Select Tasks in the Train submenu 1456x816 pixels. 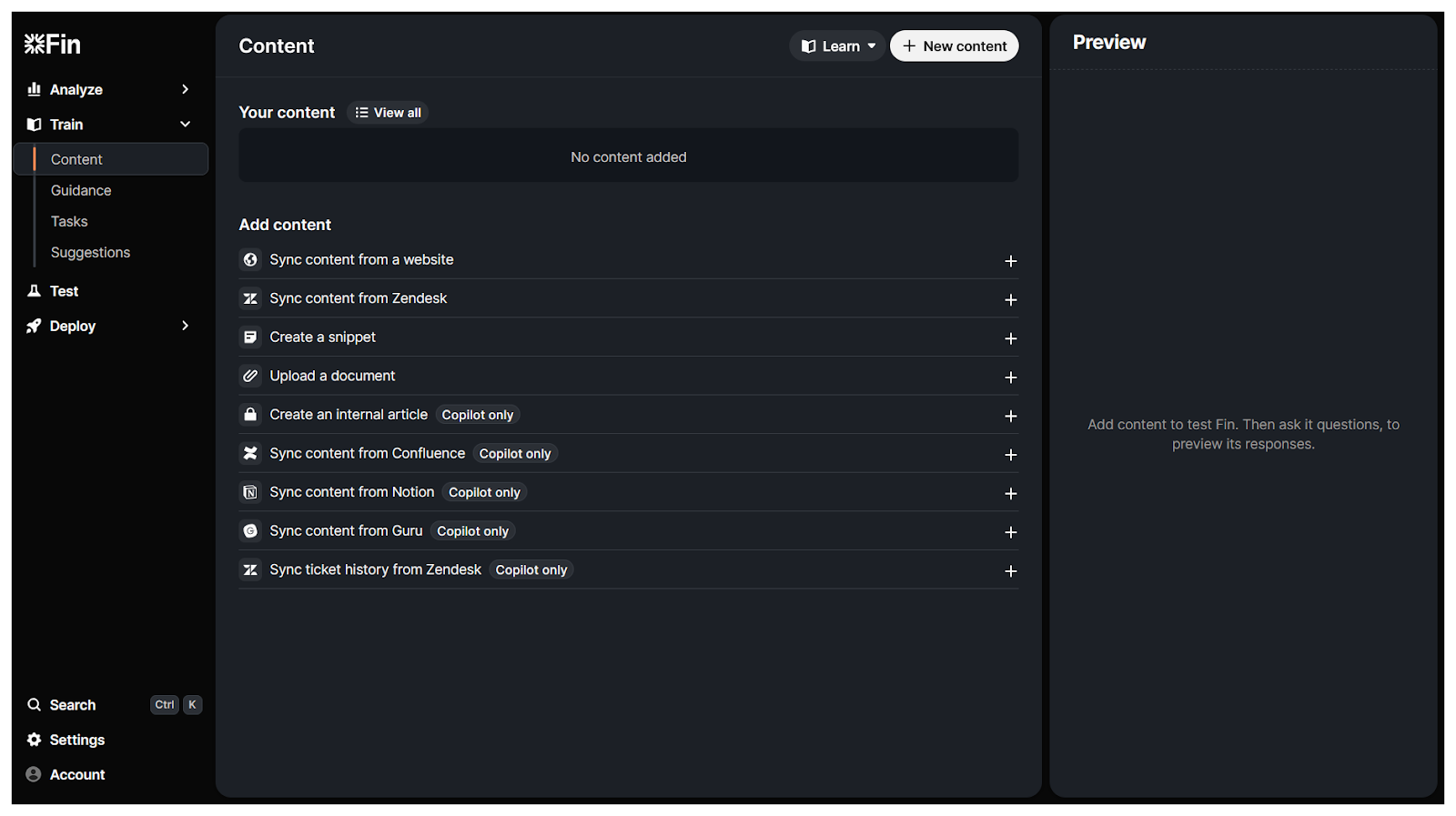pyautogui.click(x=69, y=221)
